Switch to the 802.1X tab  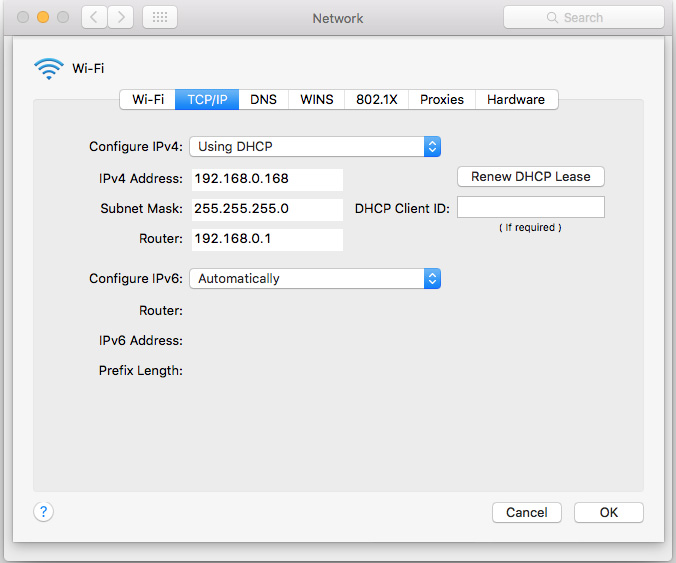[376, 99]
